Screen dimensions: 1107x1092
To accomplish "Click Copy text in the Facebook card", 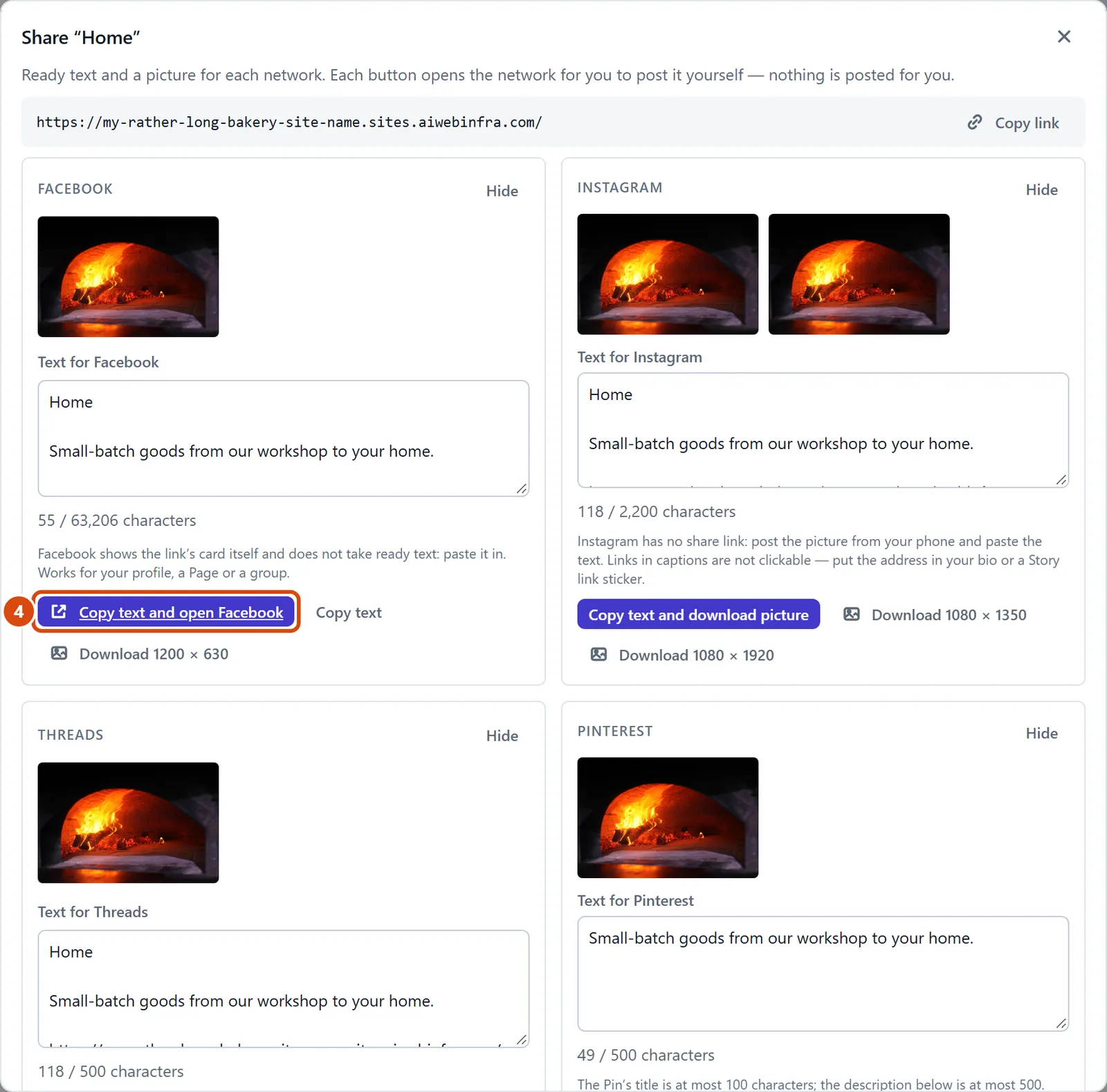I will click(x=349, y=612).
